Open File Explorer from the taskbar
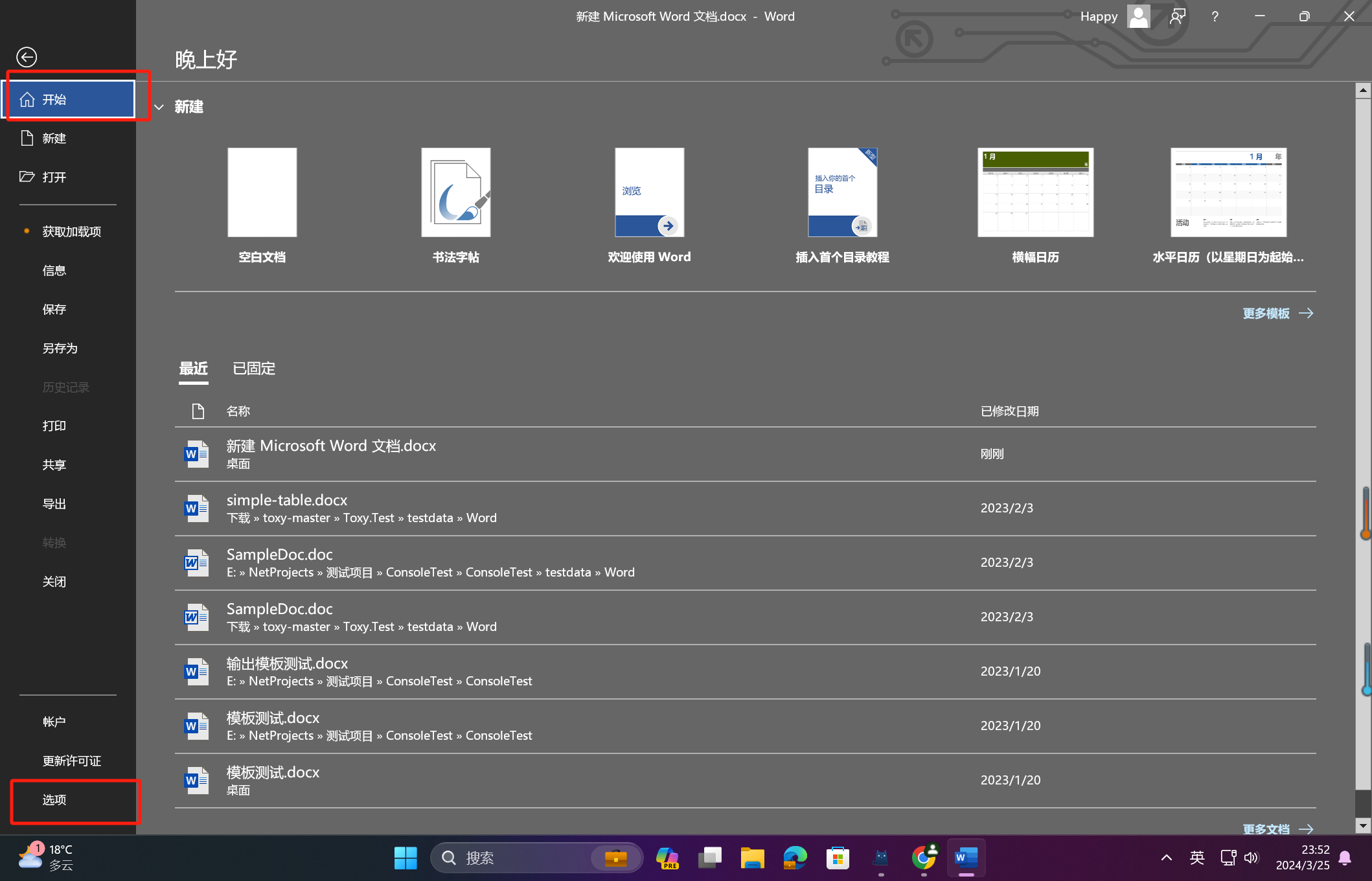 (x=752, y=858)
